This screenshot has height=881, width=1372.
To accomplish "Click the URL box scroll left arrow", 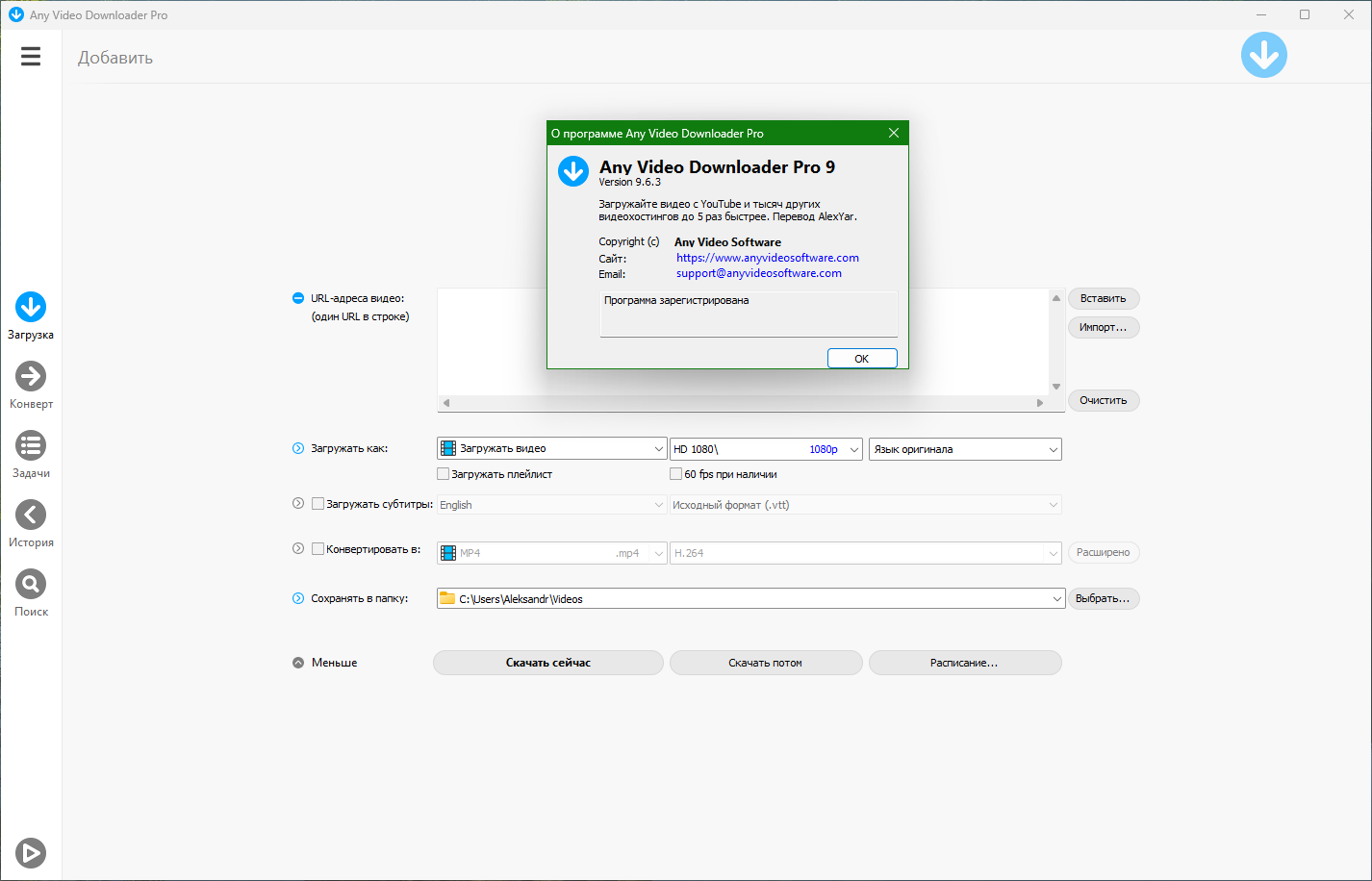I will click(x=445, y=403).
